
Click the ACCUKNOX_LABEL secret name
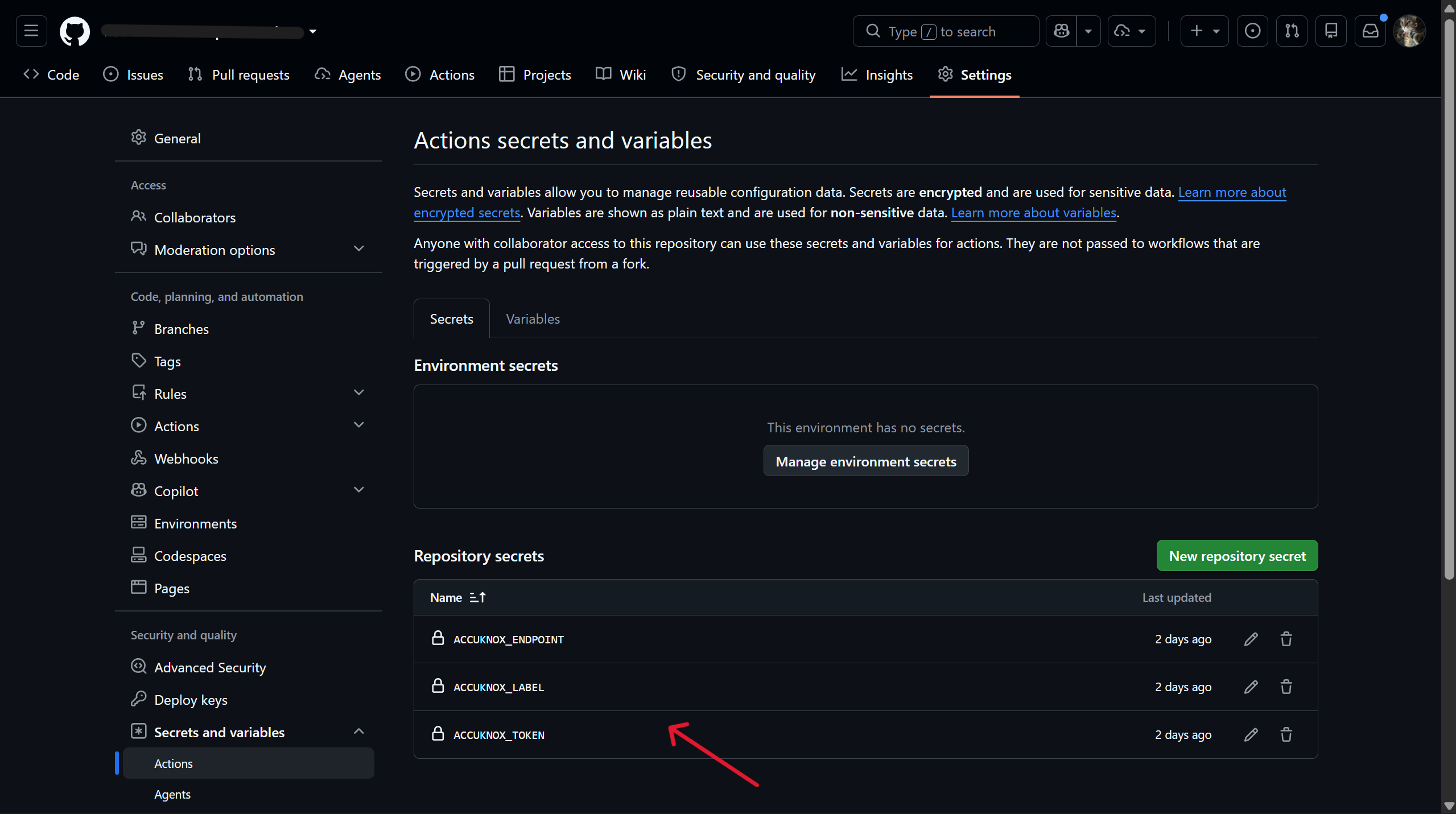[498, 687]
